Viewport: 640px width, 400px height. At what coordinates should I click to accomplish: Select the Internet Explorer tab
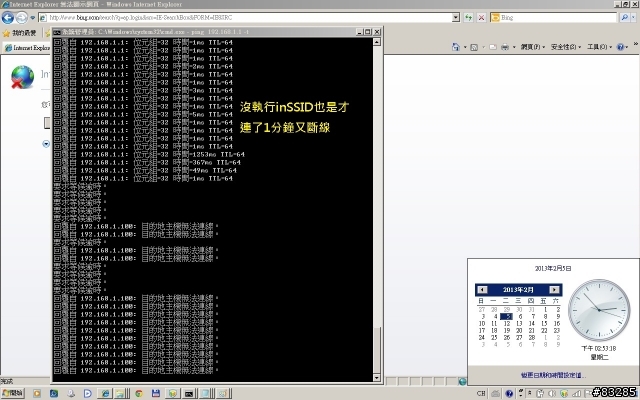coord(27,48)
